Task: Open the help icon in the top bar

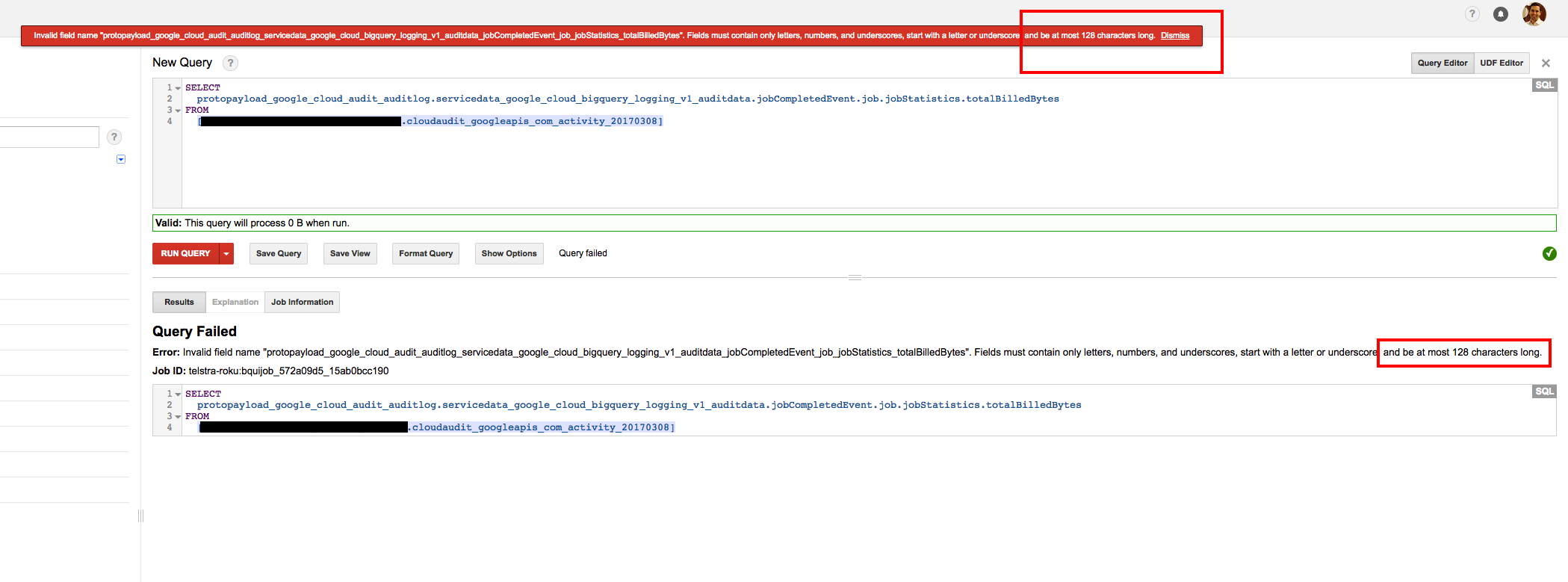Action: pyautogui.click(x=1472, y=14)
